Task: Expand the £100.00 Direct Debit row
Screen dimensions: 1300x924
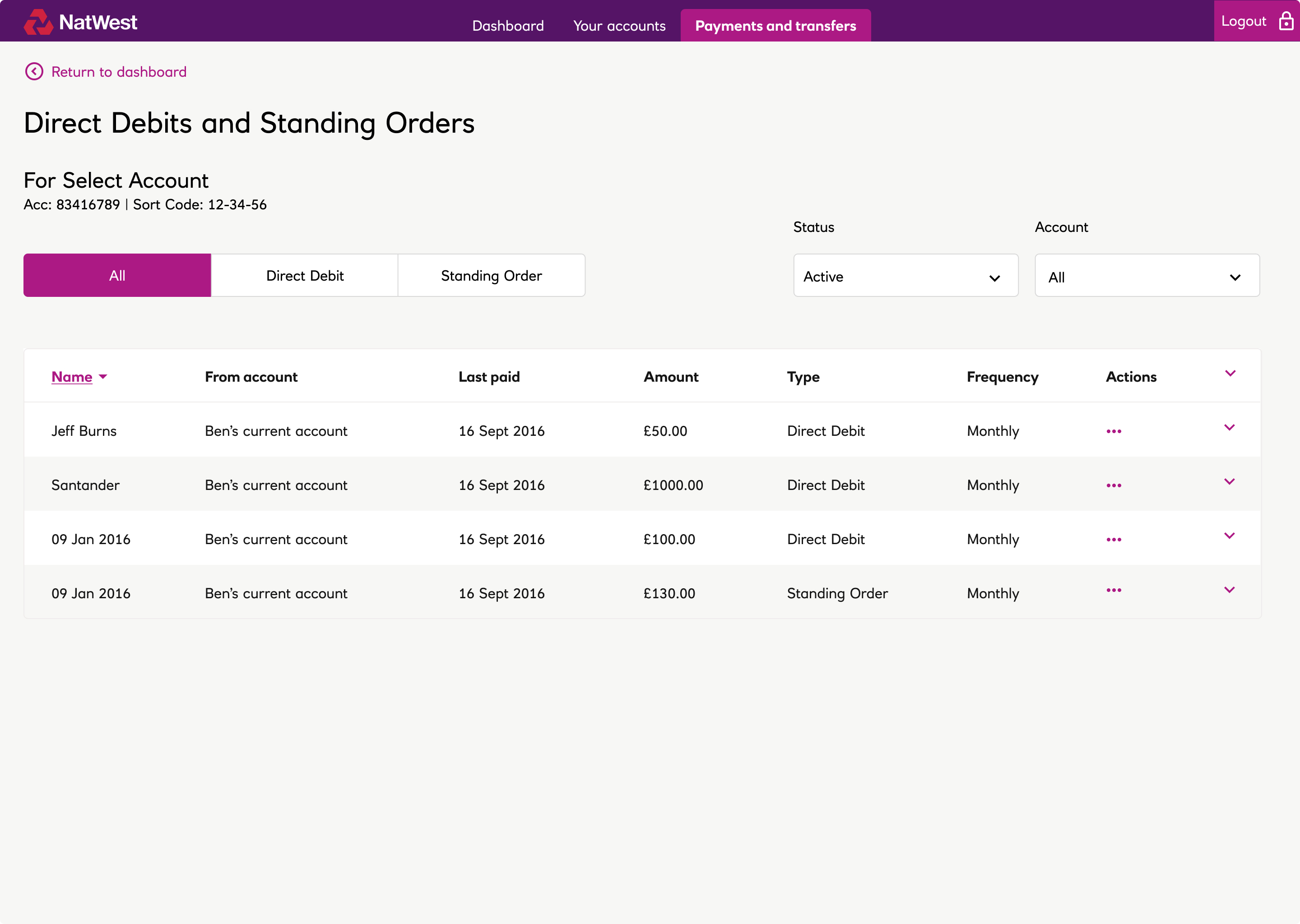Action: pyautogui.click(x=1230, y=536)
